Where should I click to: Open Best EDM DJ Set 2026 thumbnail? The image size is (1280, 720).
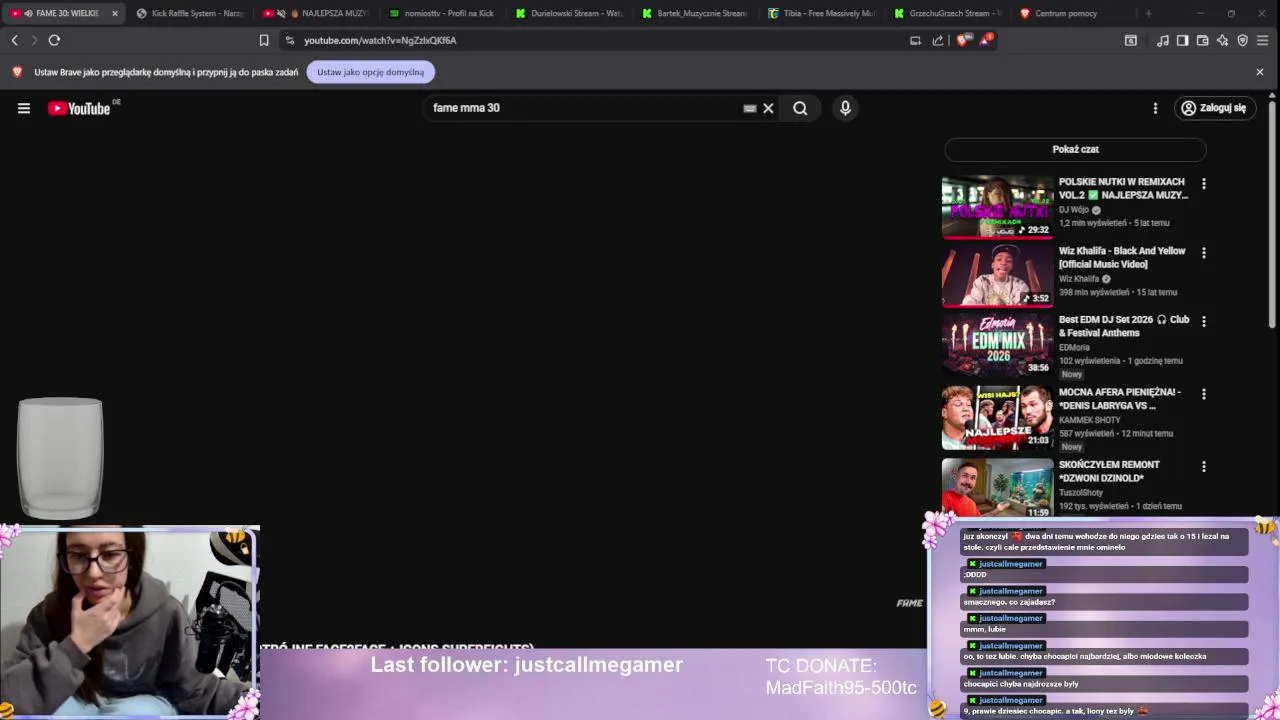pos(997,345)
